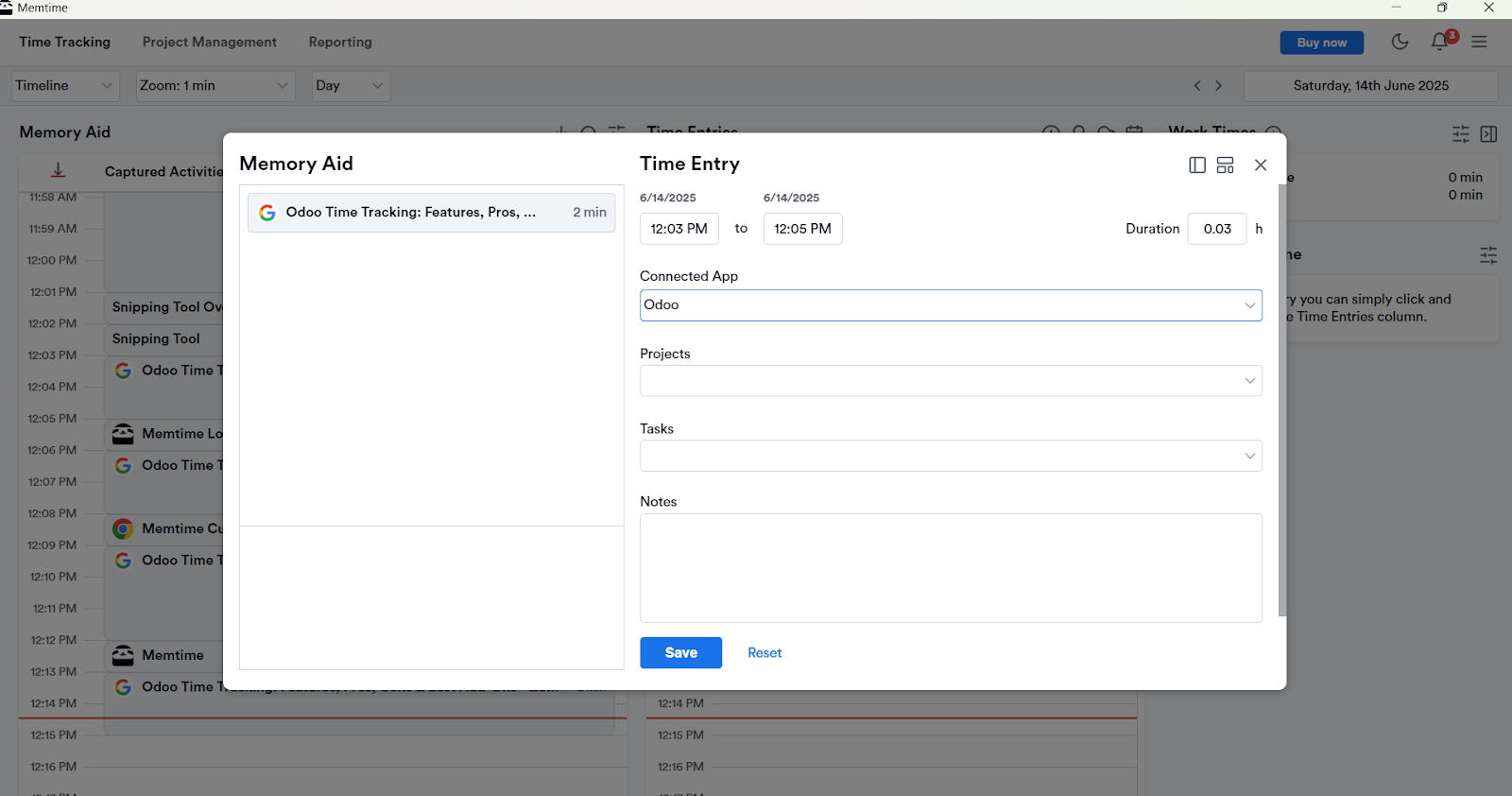Click the Saturday, 14th June 2025 date picker
The height and width of the screenshot is (796, 1512).
pyautogui.click(x=1370, y=85)
